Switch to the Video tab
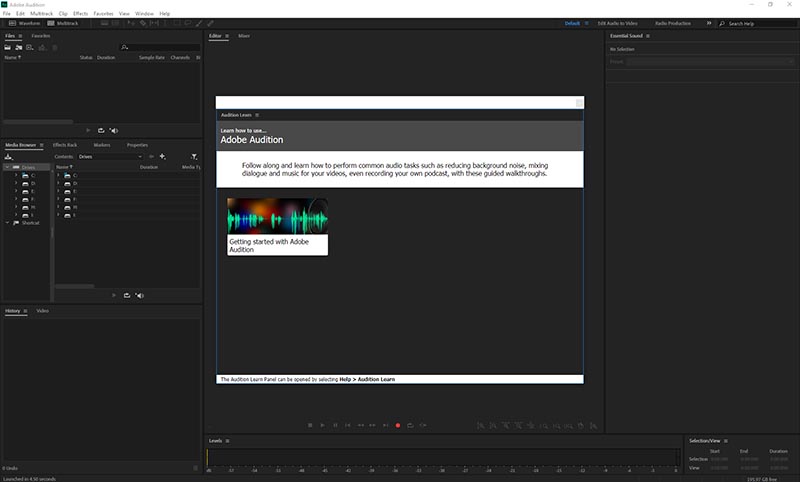This screenshot has height=482, width=800. (42, 311)
